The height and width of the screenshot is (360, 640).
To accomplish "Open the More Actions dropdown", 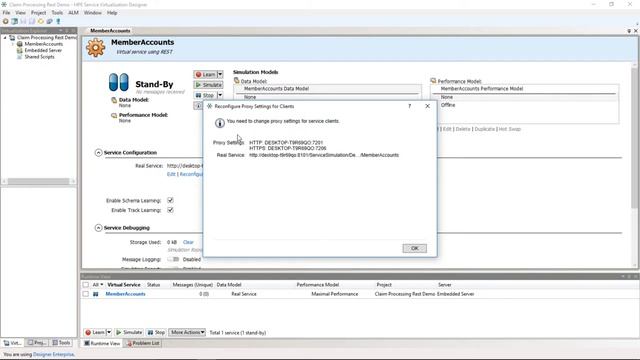I will (187, 333).
